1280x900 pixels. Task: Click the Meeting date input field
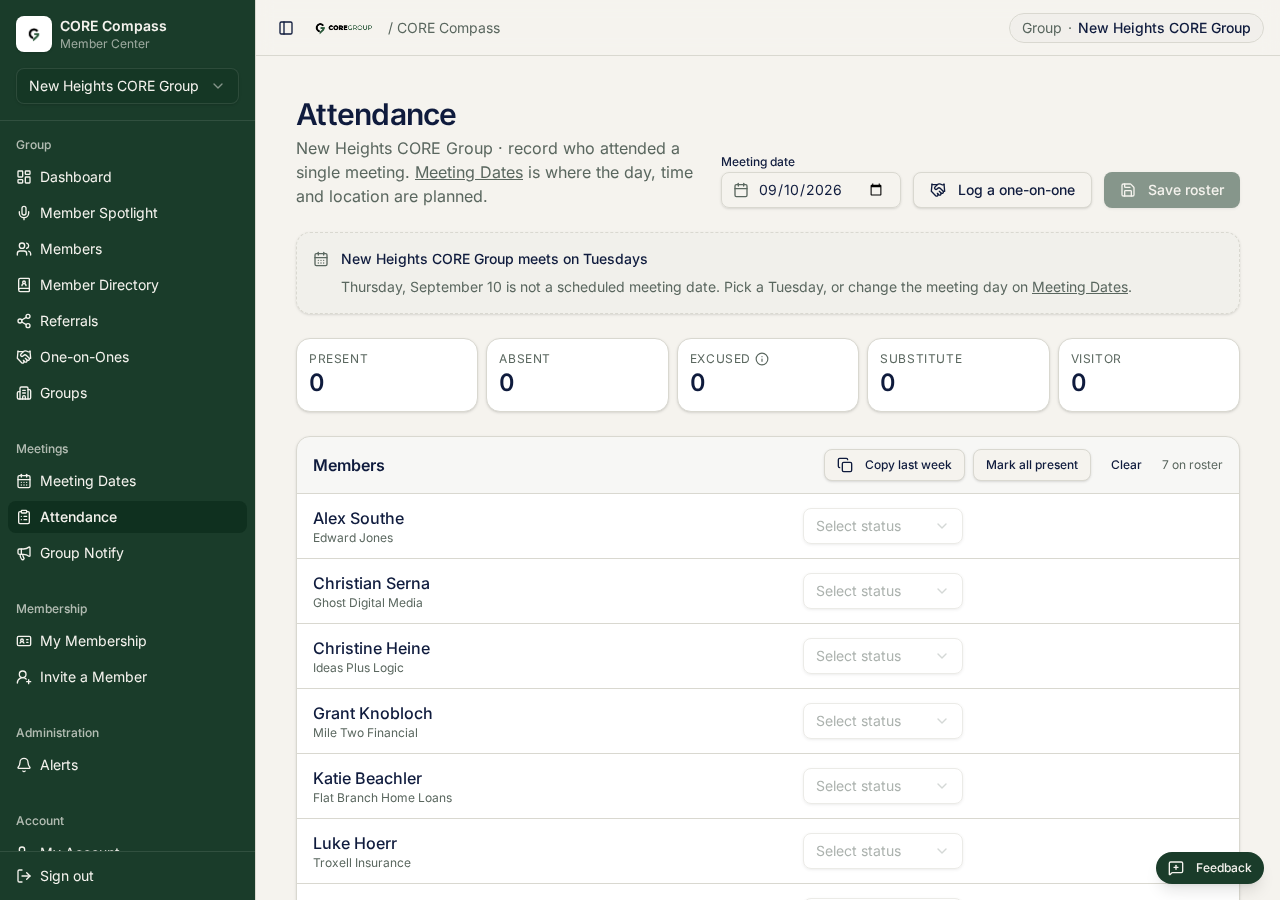coord(811,190)
